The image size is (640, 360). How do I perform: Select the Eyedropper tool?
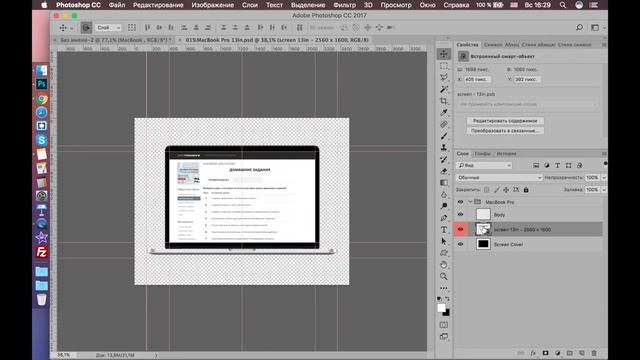point(444,113)
